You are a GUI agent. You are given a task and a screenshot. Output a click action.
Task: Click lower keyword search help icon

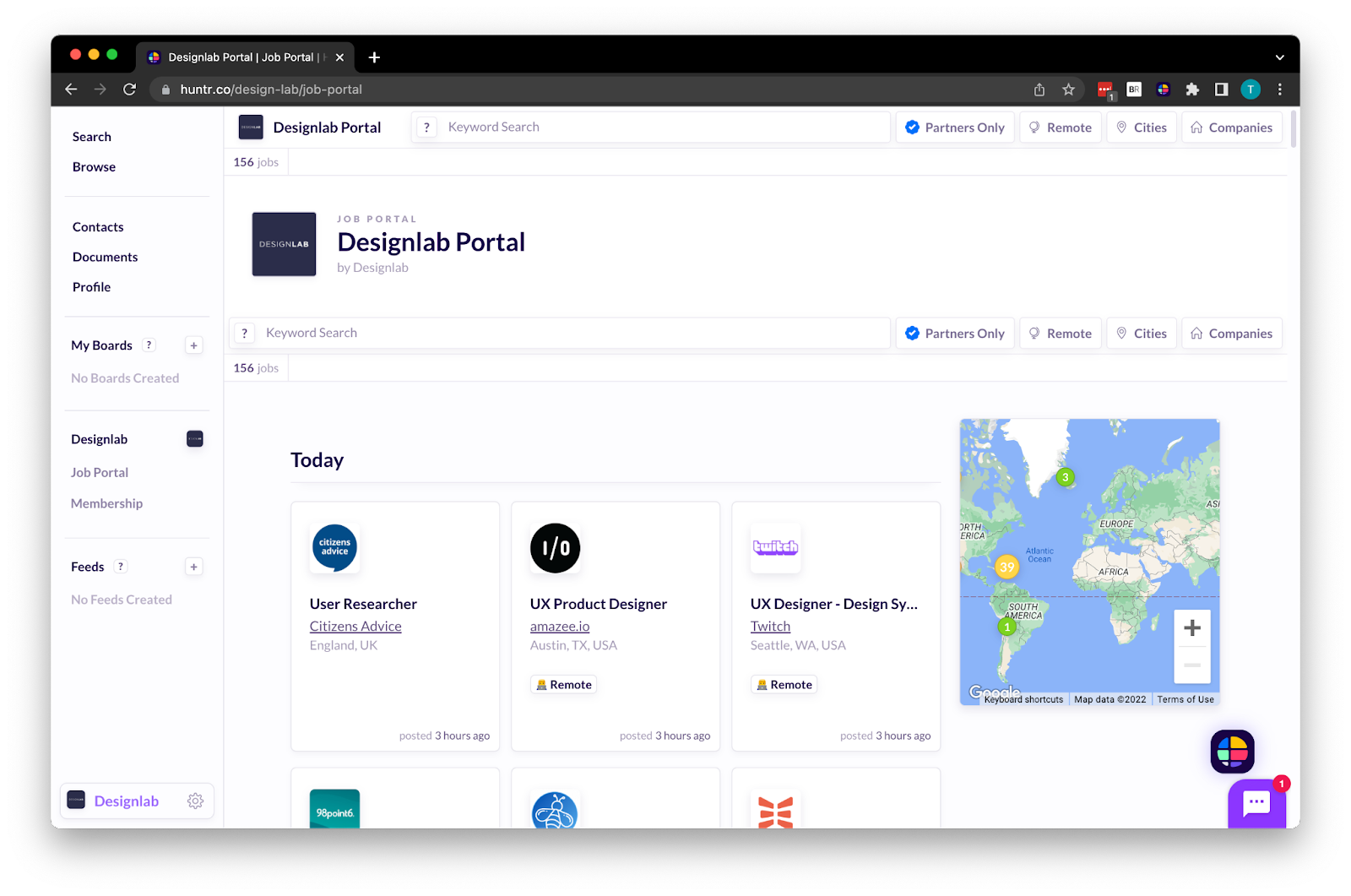tap(244, 334)
